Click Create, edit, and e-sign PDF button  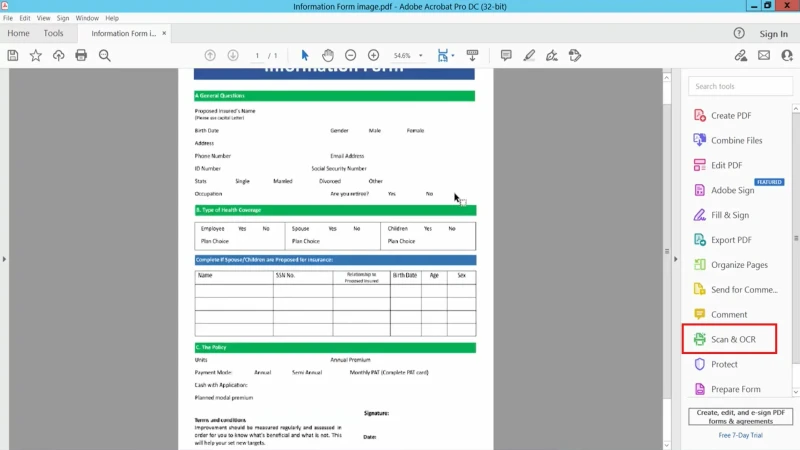point(740,416)
